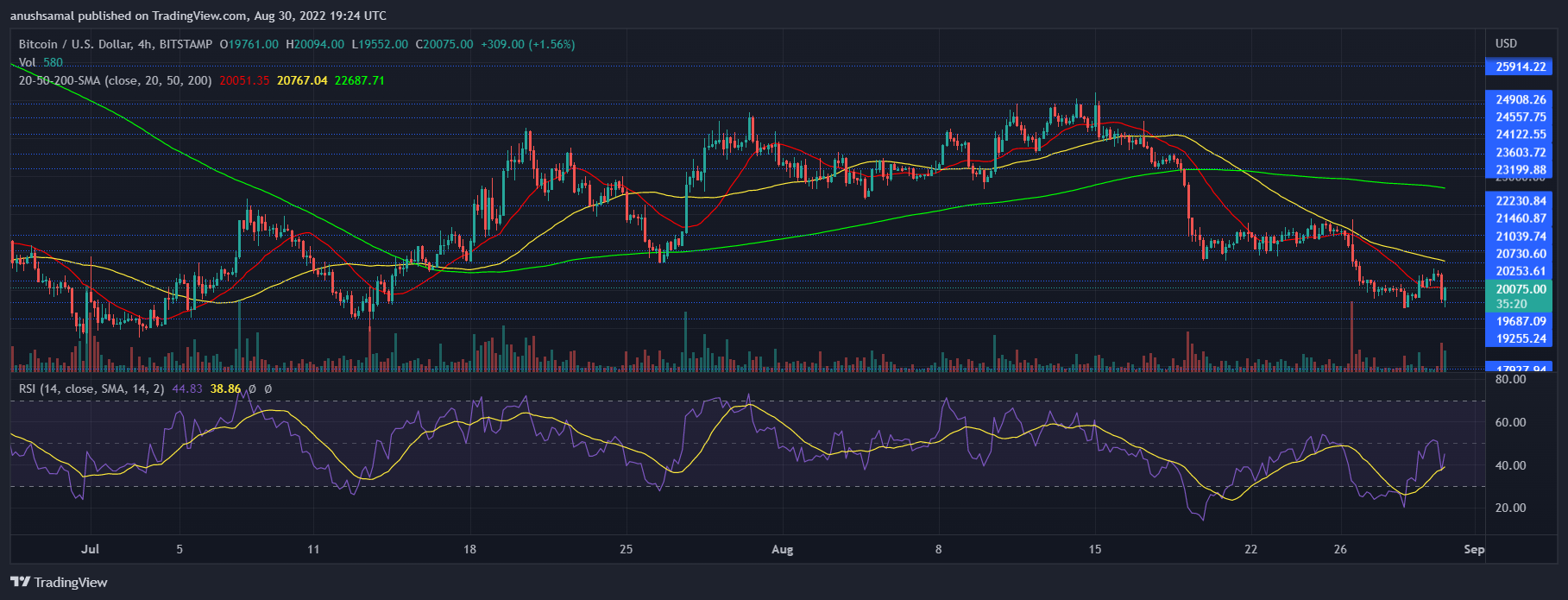
Task: Click the 8 date marker on time axis
Action: click(x=939, y=549)
